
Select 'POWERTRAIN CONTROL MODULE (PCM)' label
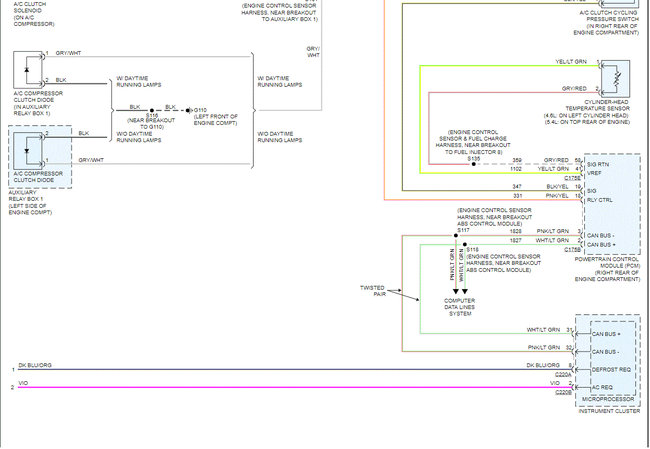point(608,262)
